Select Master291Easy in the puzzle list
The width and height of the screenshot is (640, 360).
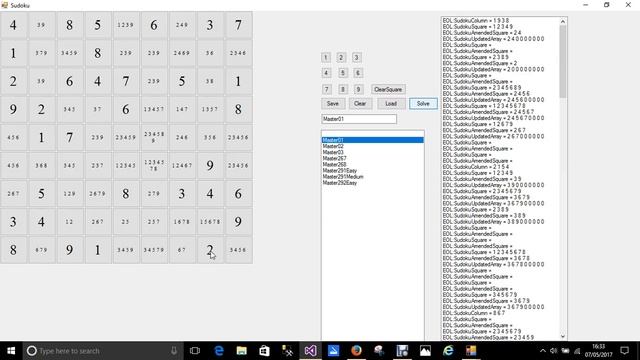click(372, 171)
